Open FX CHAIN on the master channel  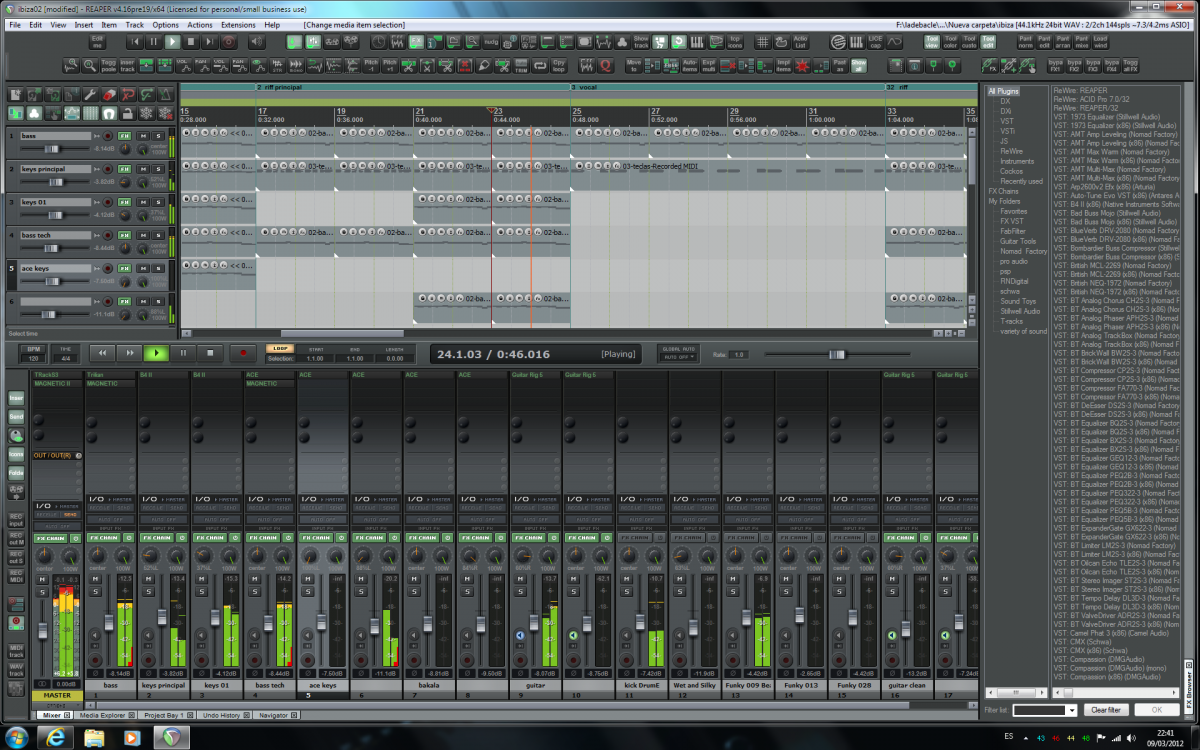point(52,538)
